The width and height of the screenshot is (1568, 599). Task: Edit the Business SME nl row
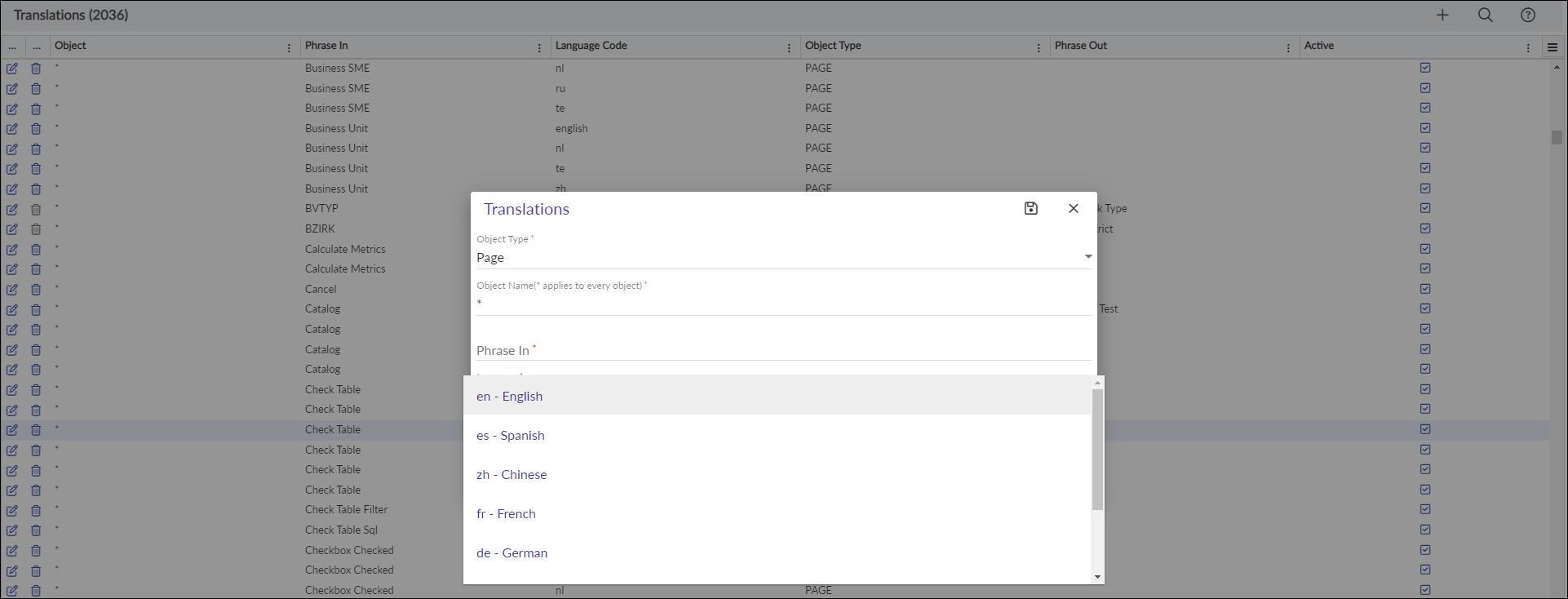click(12, 69)
